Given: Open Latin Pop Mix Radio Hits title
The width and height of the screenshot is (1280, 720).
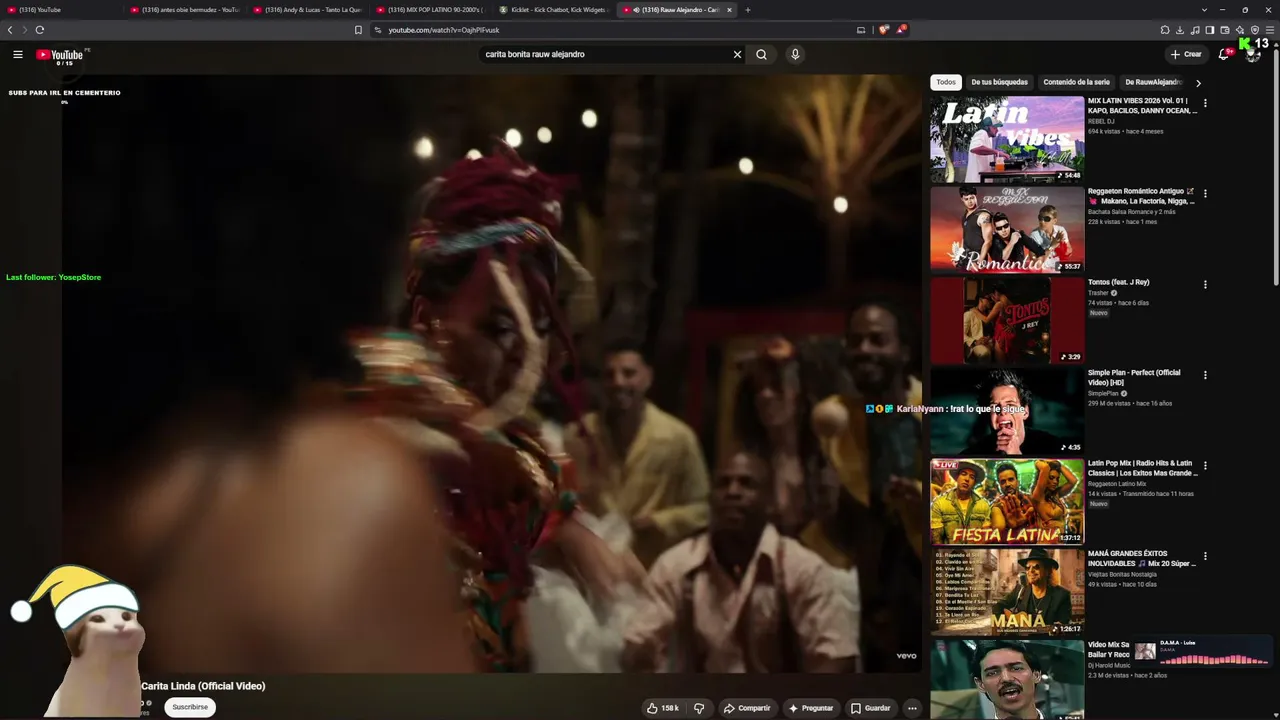Looking at the screenshot, I should [x=1142, y=468].
